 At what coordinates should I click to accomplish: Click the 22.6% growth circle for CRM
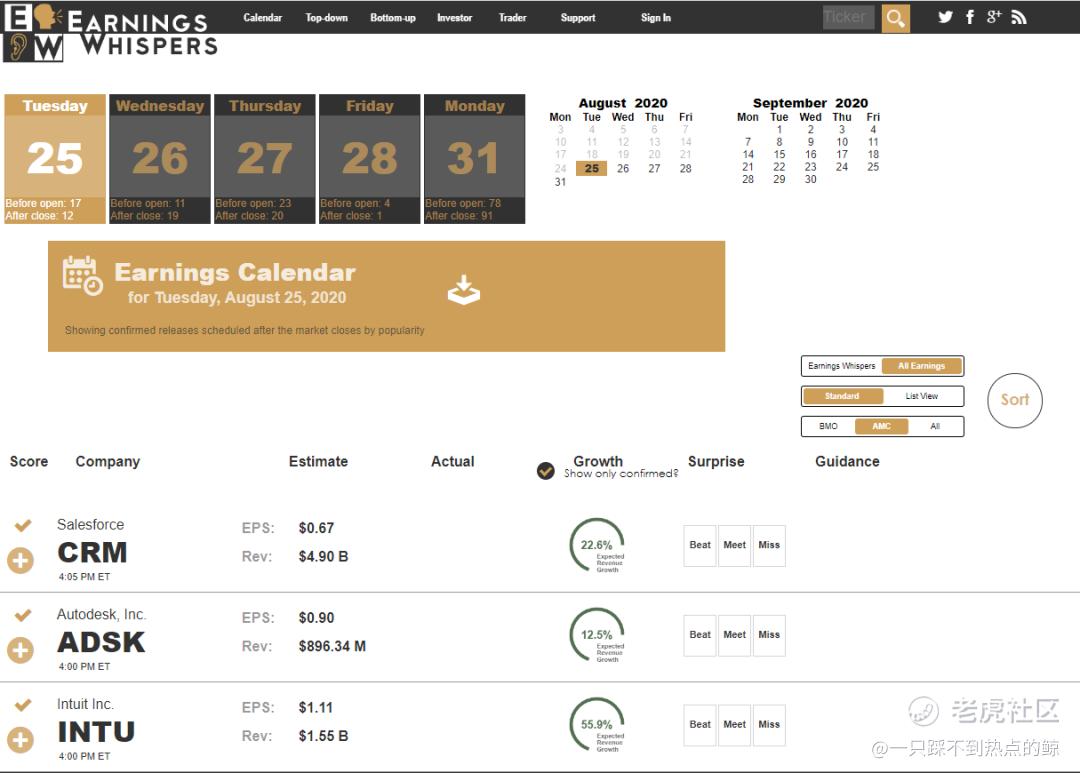pos(597,545)
